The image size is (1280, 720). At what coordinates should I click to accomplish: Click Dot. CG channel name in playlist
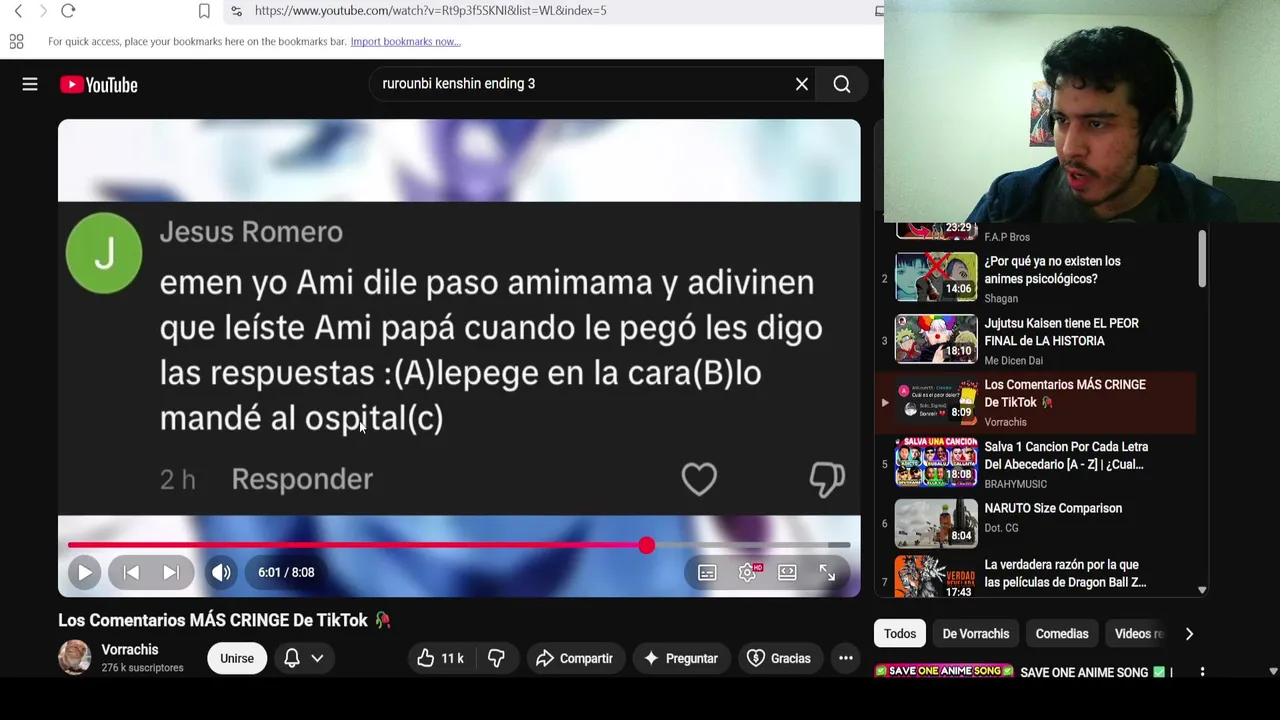pyautogui.click(x=1001, y=528)
